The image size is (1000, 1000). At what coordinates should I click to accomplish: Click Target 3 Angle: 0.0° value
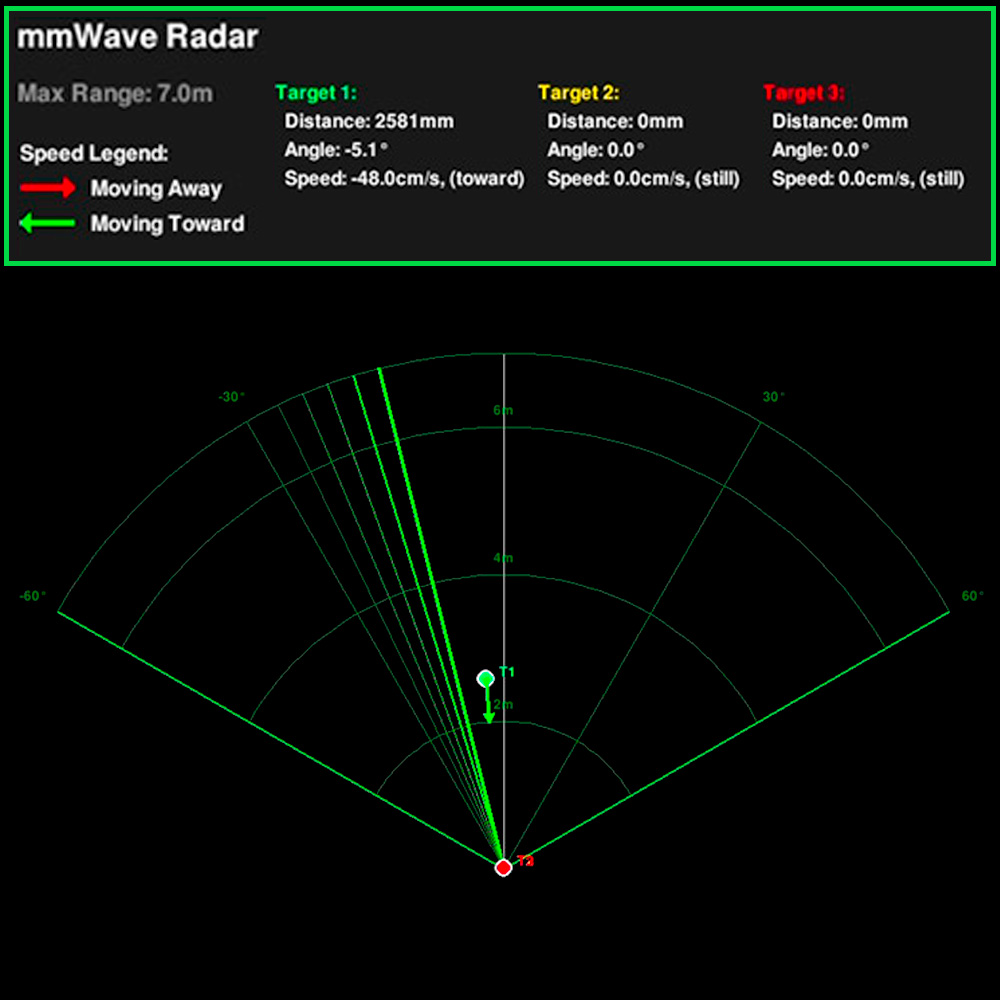click(820, 150)
